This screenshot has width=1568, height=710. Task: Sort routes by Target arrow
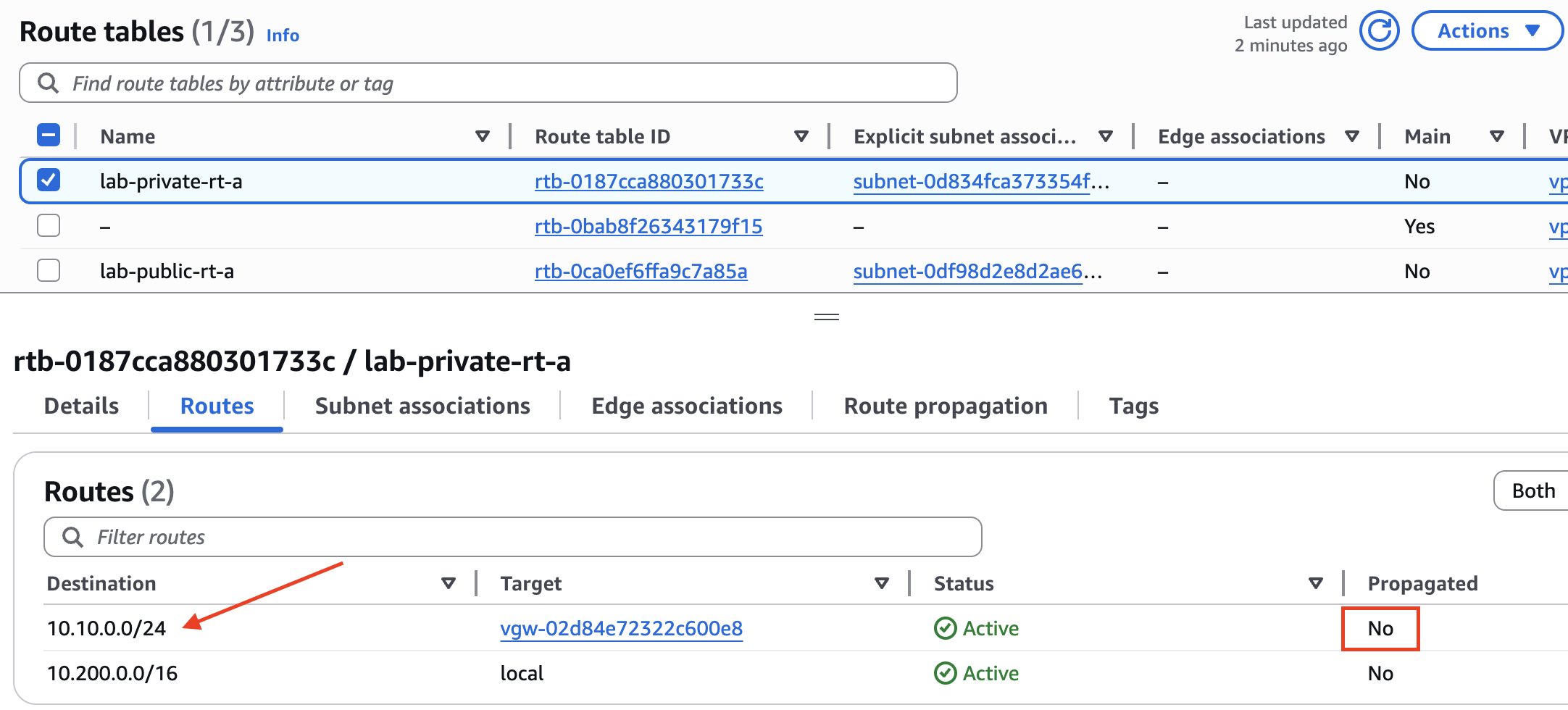(882, 583)
